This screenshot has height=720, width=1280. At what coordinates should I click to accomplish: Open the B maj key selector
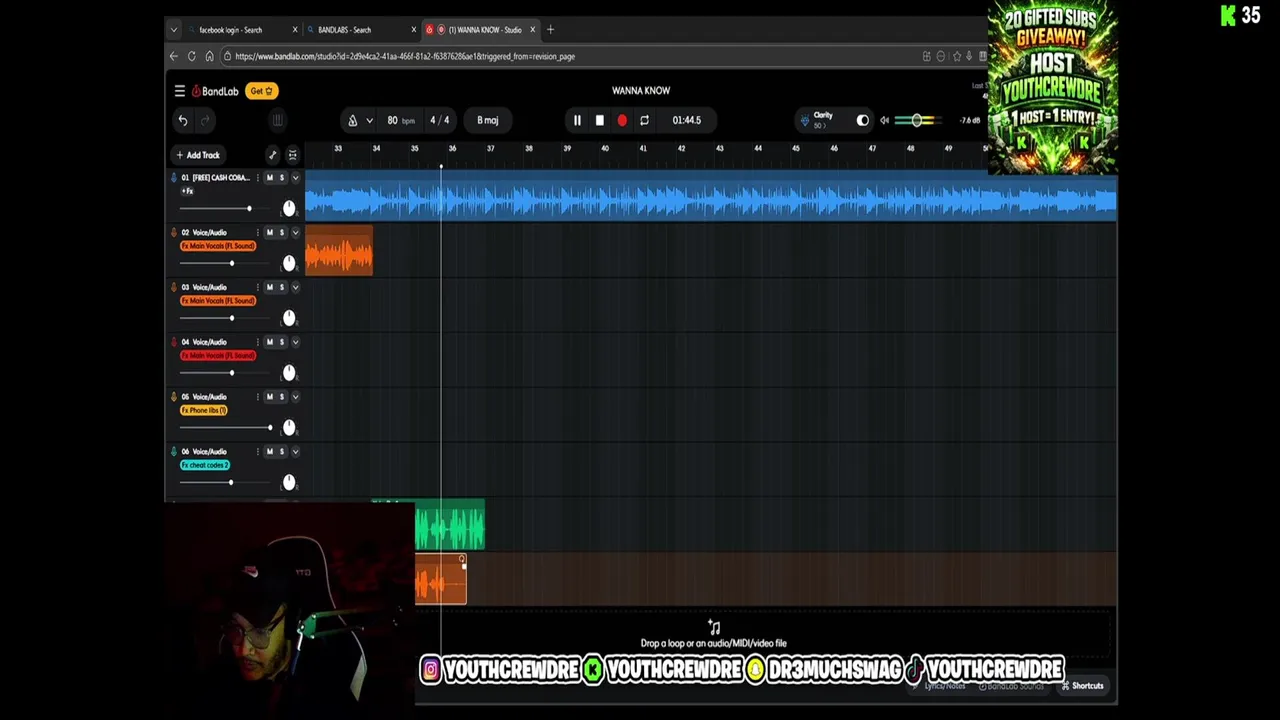click(487, 120)
